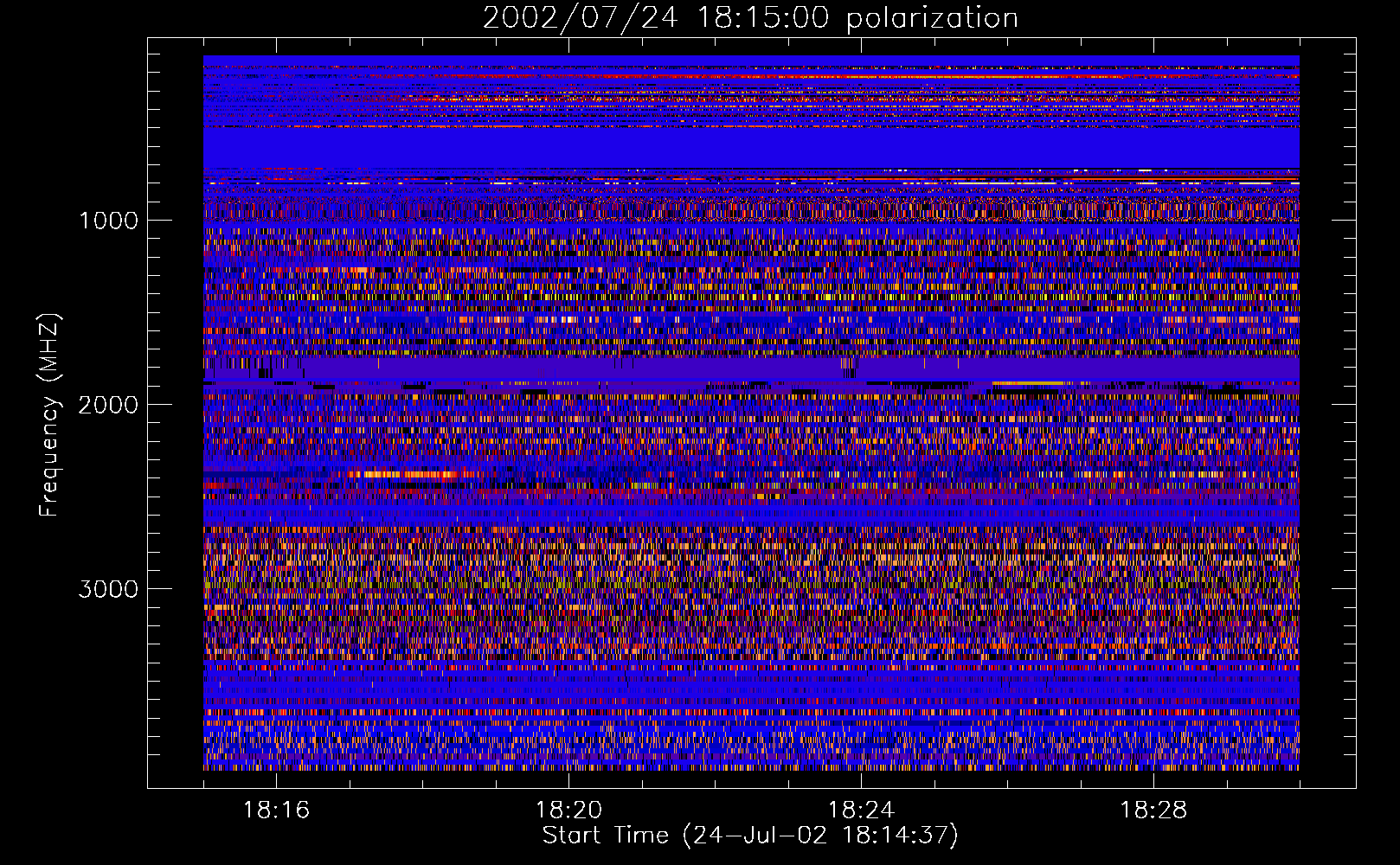Click the 18:20 time tick label

tap(568, 811)
